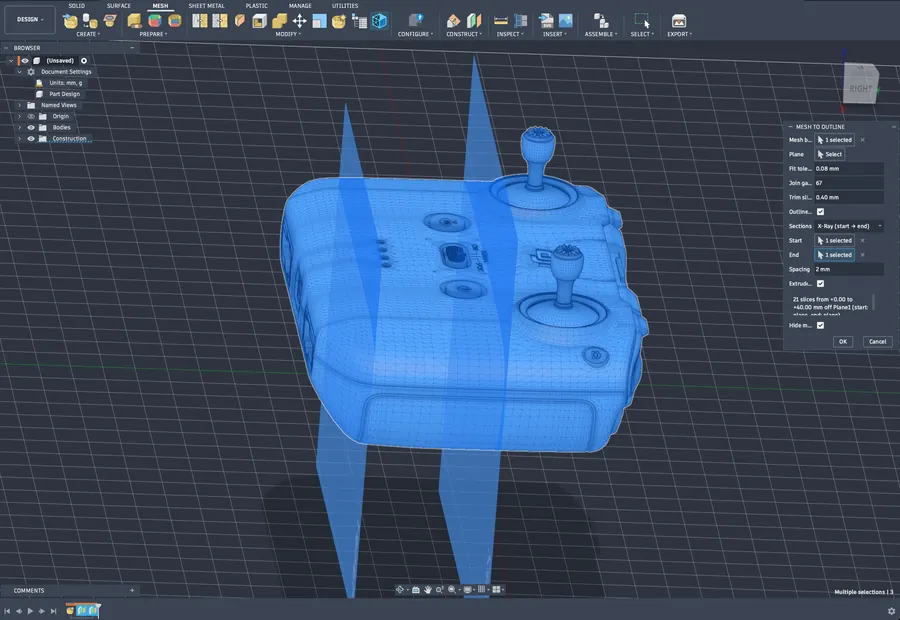
Task: Switch to the UTILITIES tab
Action: 344,6
